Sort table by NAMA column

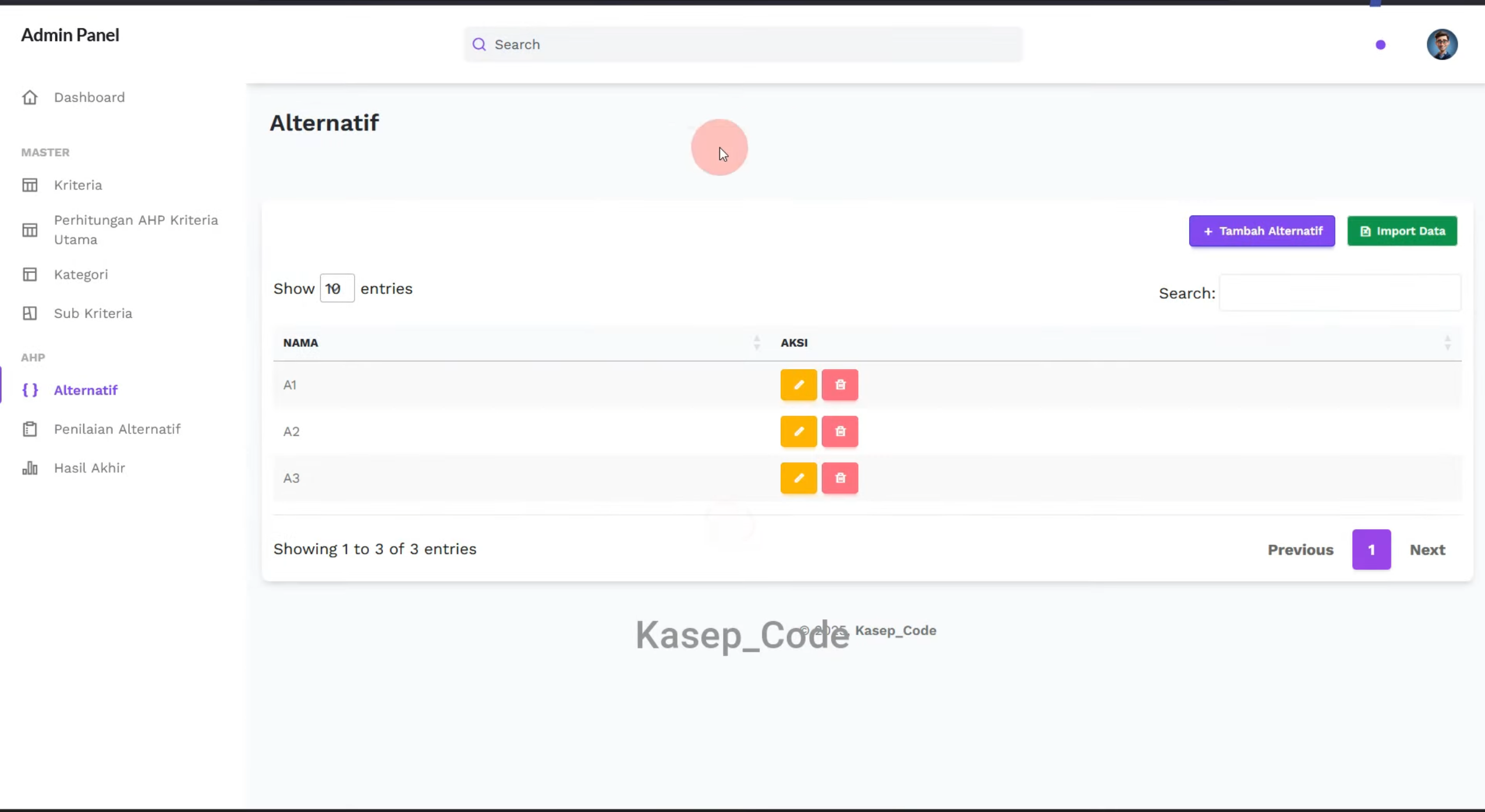point(522,343)
